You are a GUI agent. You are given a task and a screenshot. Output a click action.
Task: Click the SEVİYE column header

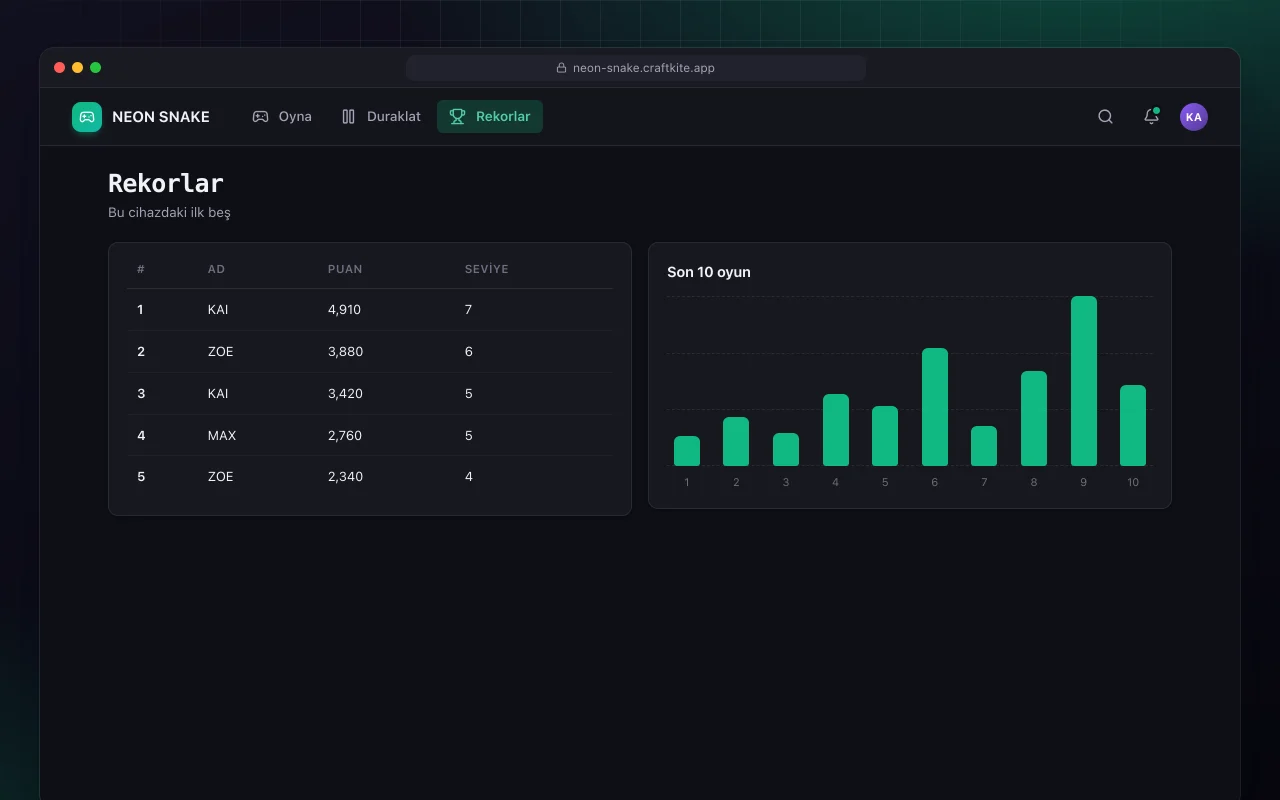[x=487, y=269]
